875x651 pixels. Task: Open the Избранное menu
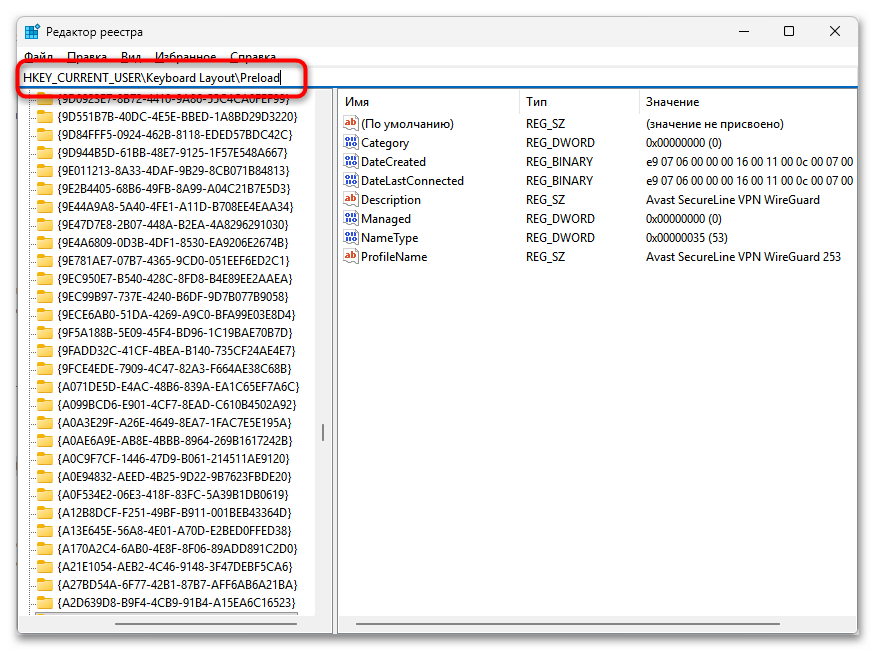[186, 56]
